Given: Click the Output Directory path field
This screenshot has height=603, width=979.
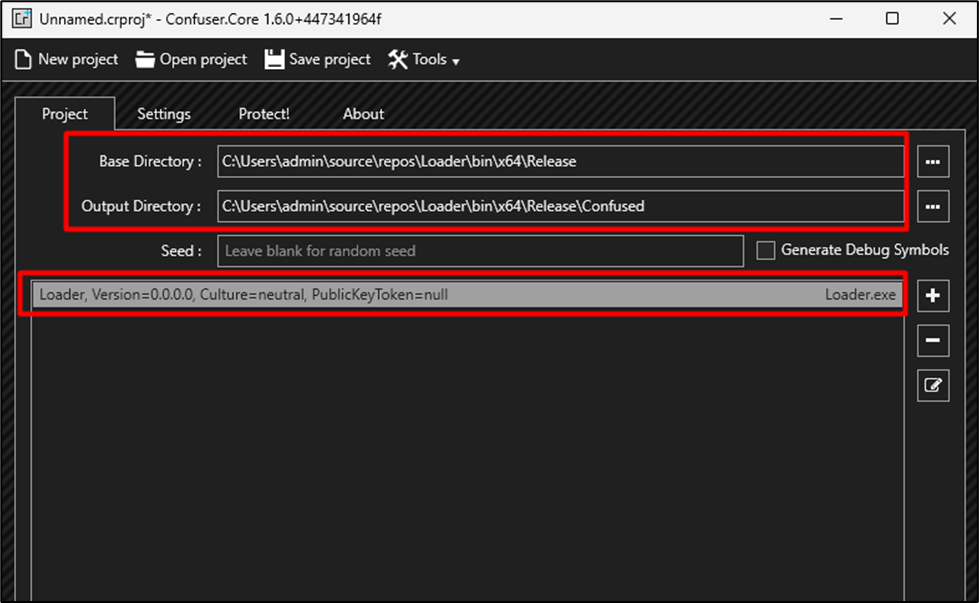Looking at the screenshot, I should (560, 206).
